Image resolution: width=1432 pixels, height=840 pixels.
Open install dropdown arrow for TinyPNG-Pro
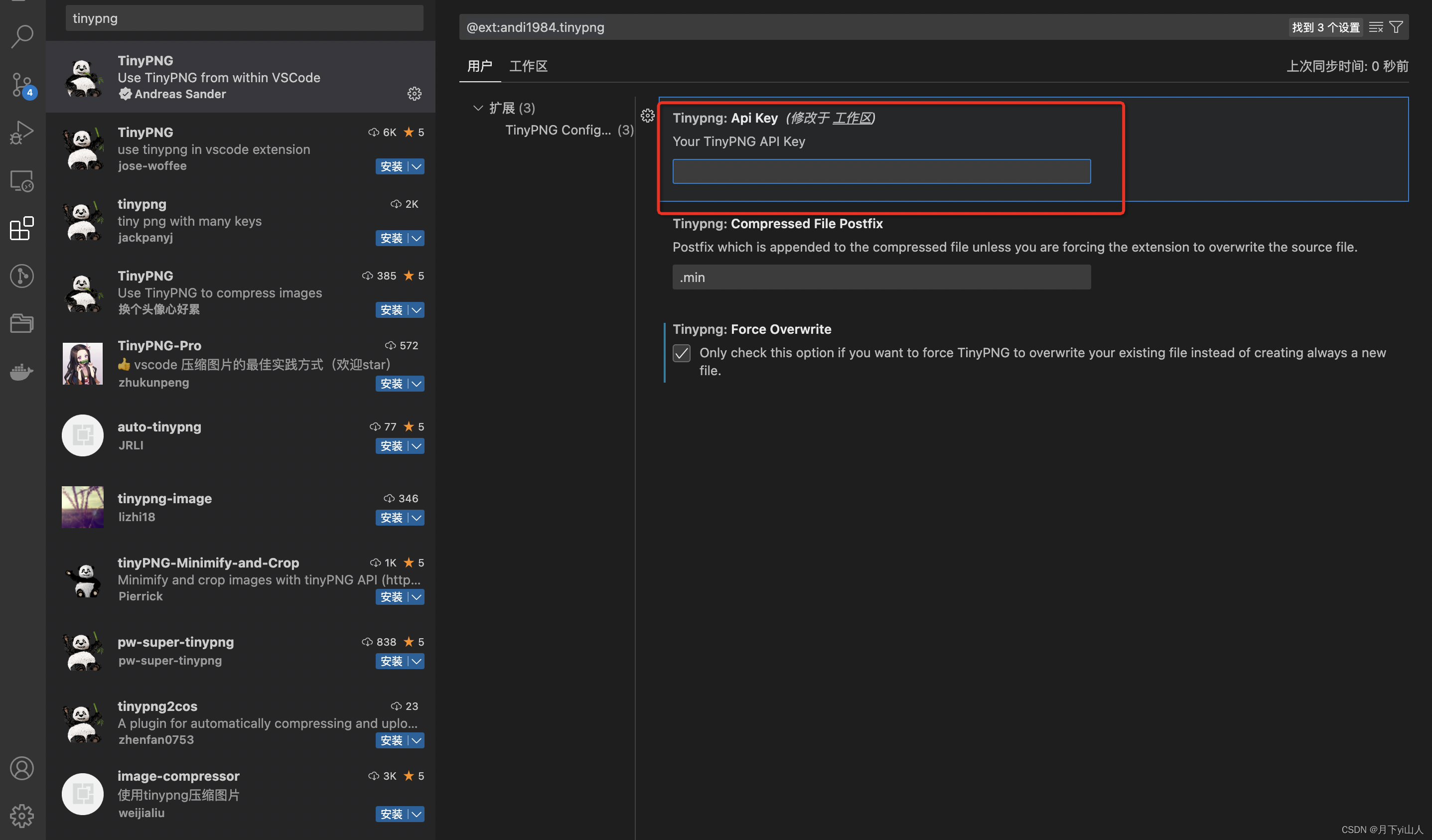[417, 384]
